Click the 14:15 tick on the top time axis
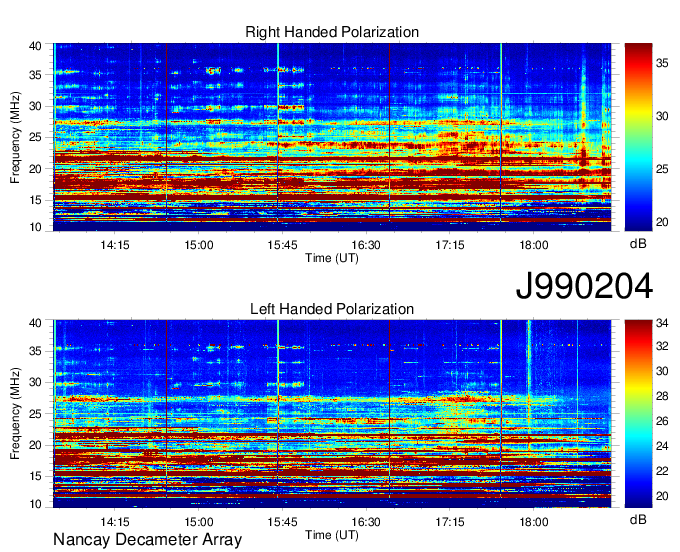 point(115,245)
